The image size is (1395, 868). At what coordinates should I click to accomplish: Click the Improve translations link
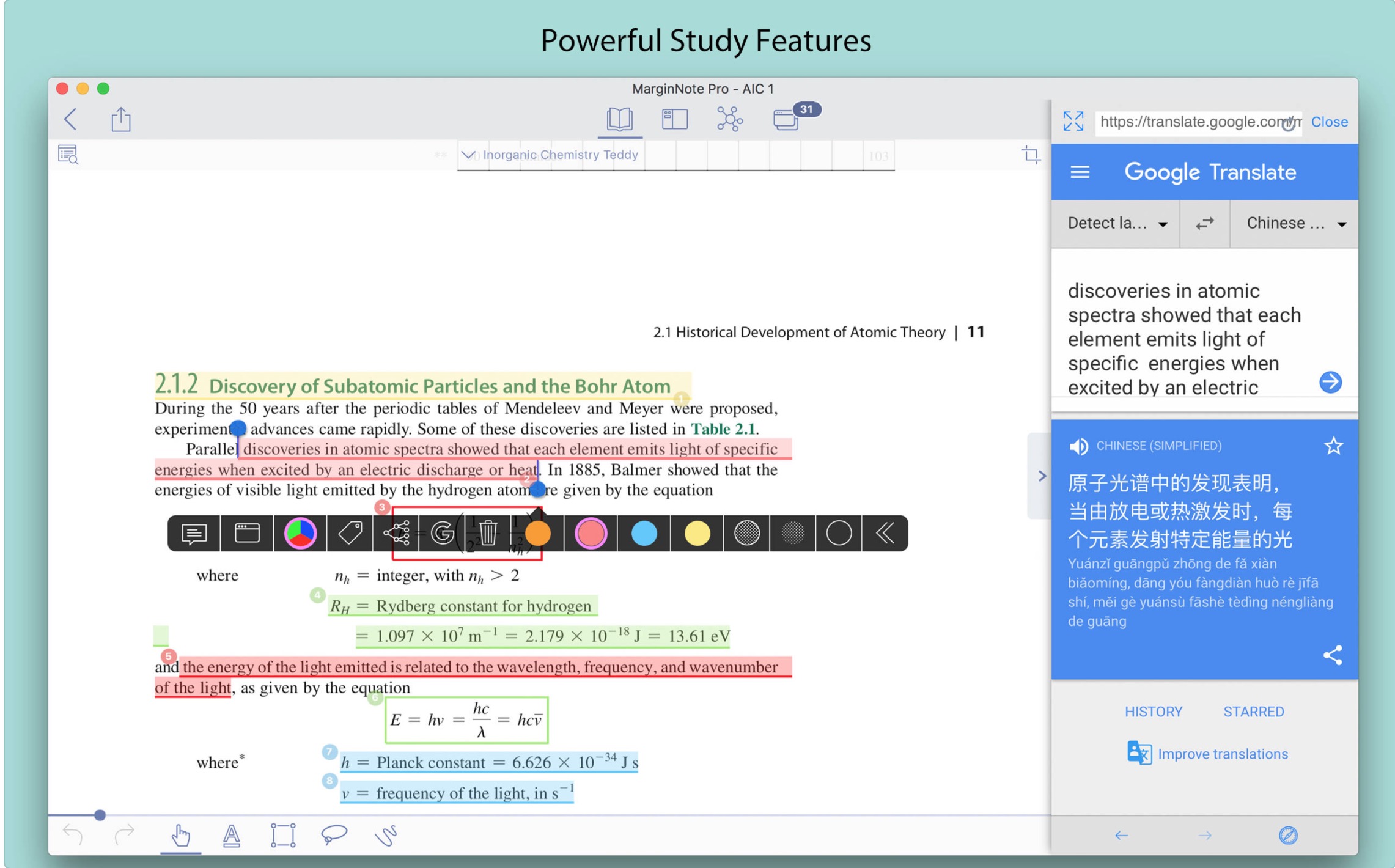coord(1222,754)
